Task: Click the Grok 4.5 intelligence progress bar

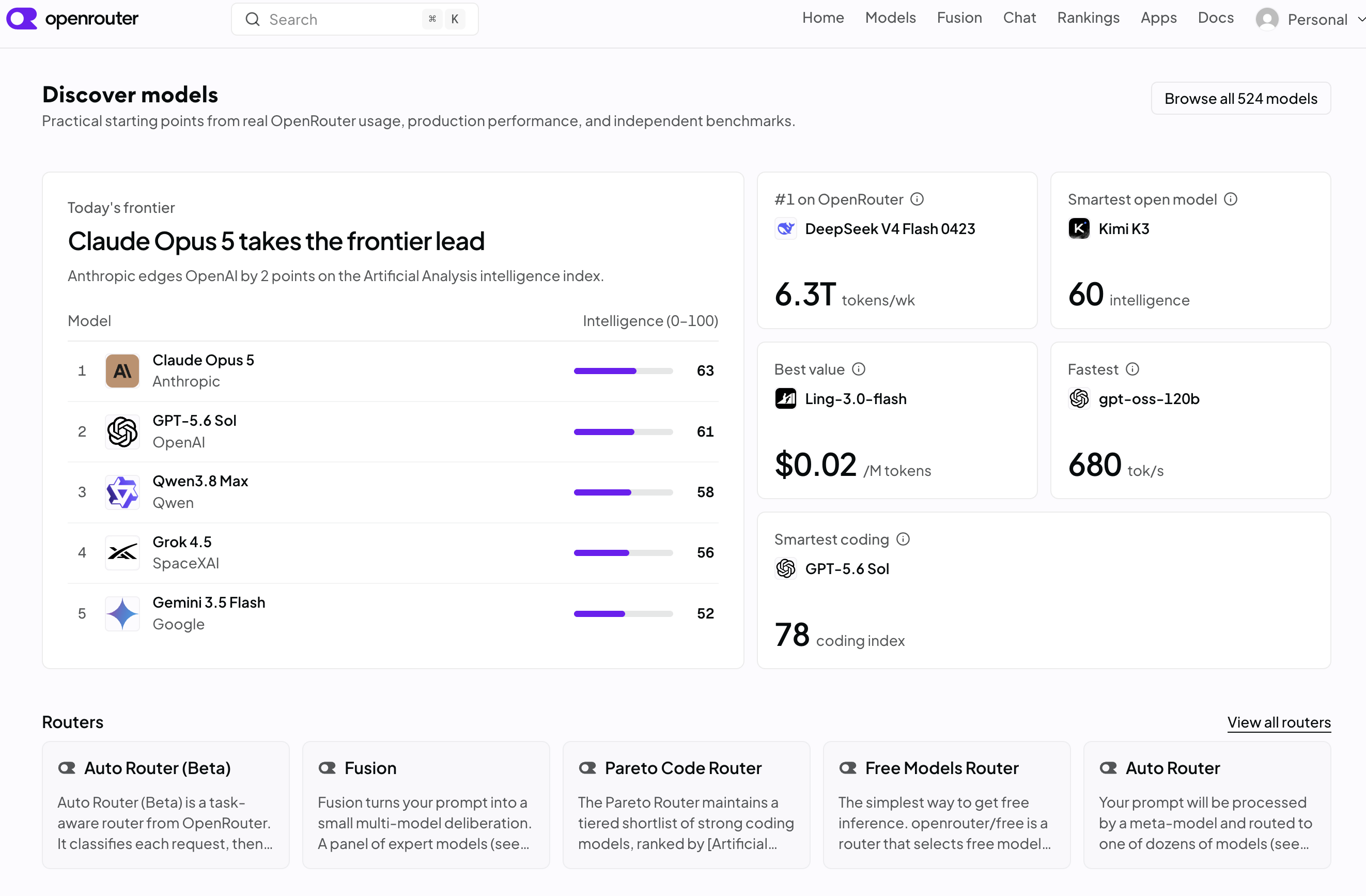Action: [x=623, y=553]
